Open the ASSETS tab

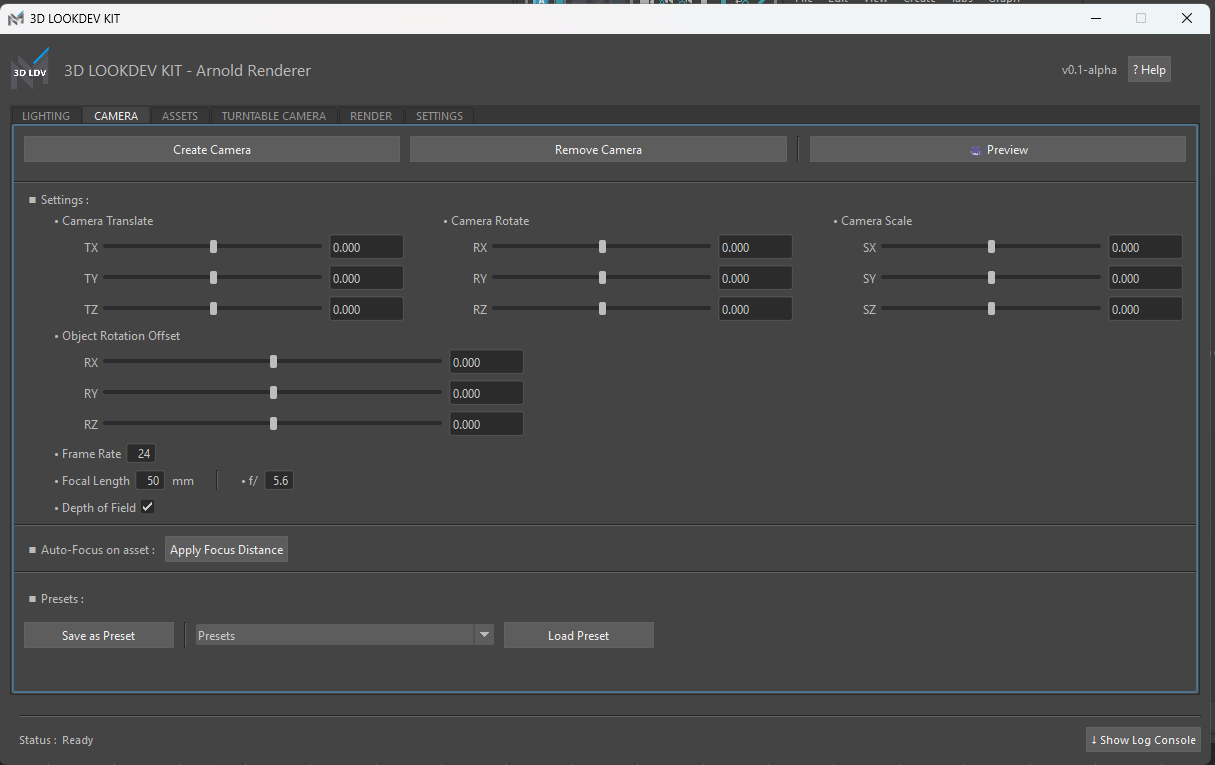(x=180, y=116)
